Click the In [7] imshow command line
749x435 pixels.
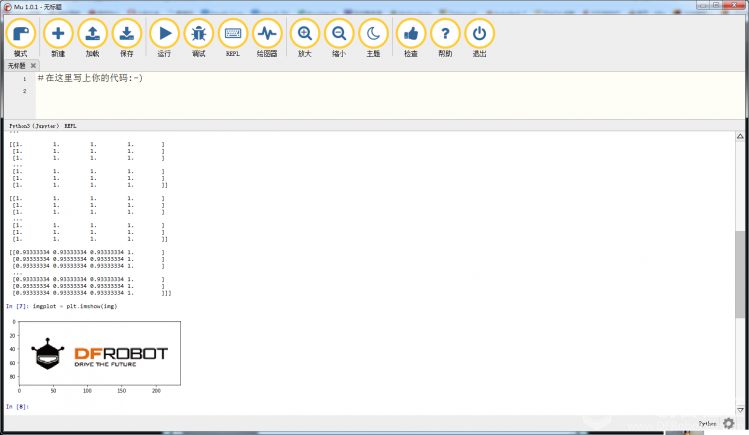(x=61, y=307)
